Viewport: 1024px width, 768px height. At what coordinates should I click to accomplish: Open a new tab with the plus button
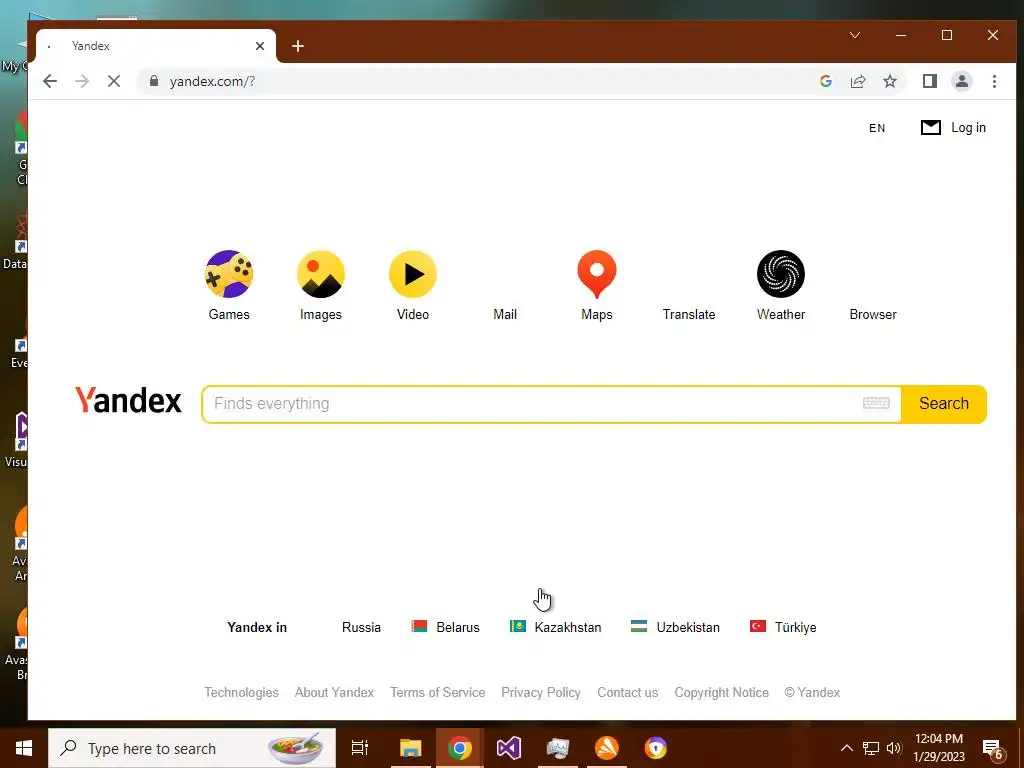tap(298, 46)
